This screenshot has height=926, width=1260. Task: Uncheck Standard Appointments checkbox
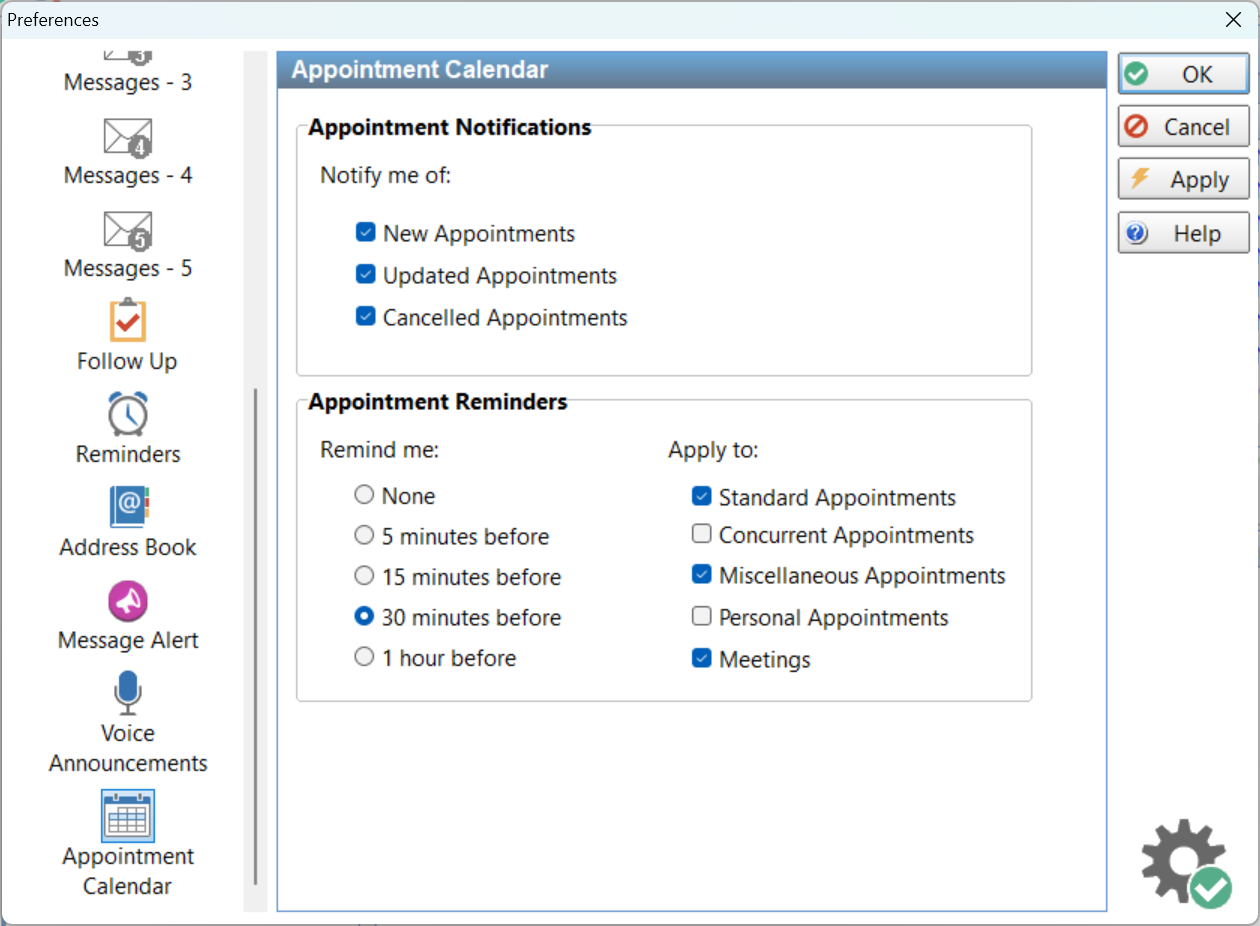[x=702, y=497]
